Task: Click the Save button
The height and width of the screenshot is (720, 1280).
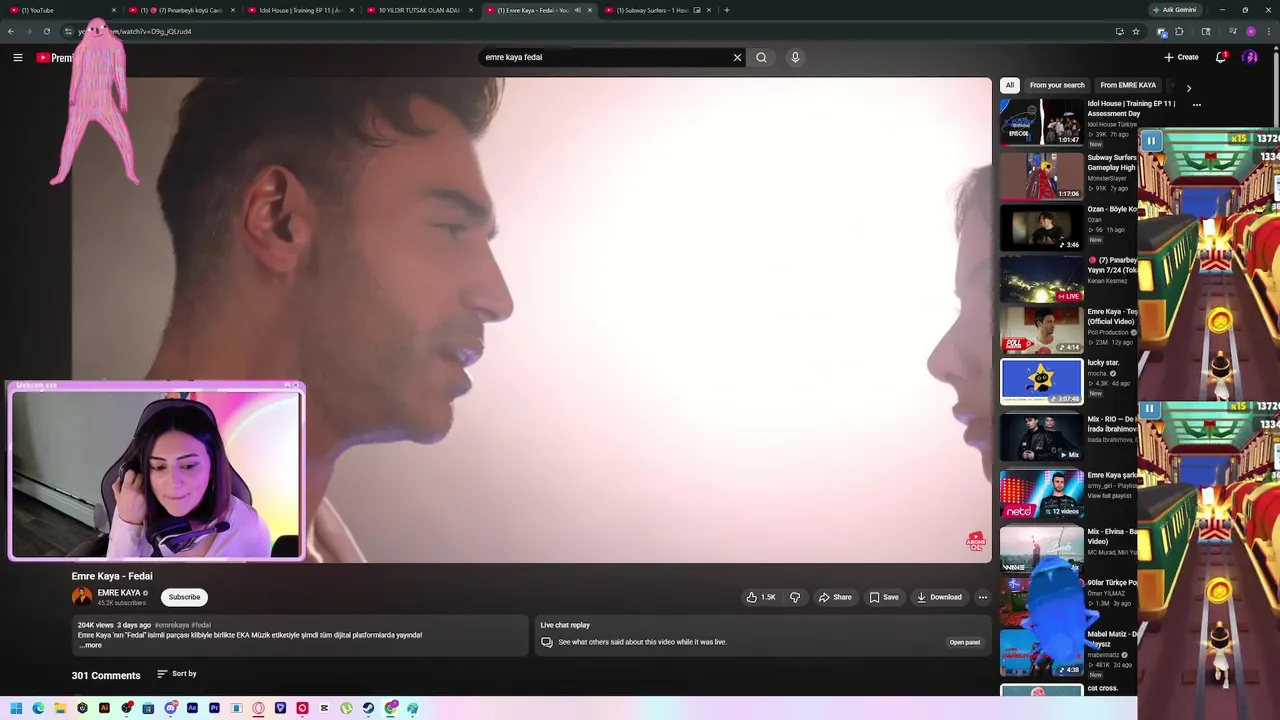Action: [884, 597]
